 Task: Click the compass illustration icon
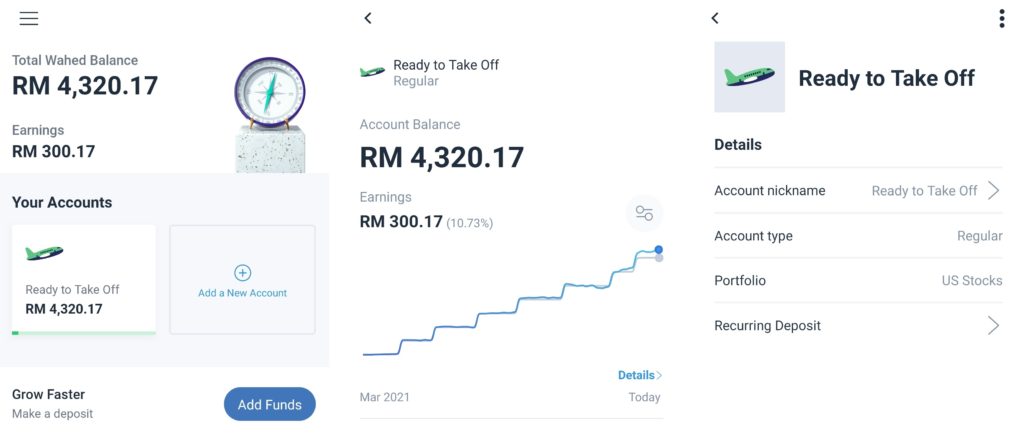(270, 93)
